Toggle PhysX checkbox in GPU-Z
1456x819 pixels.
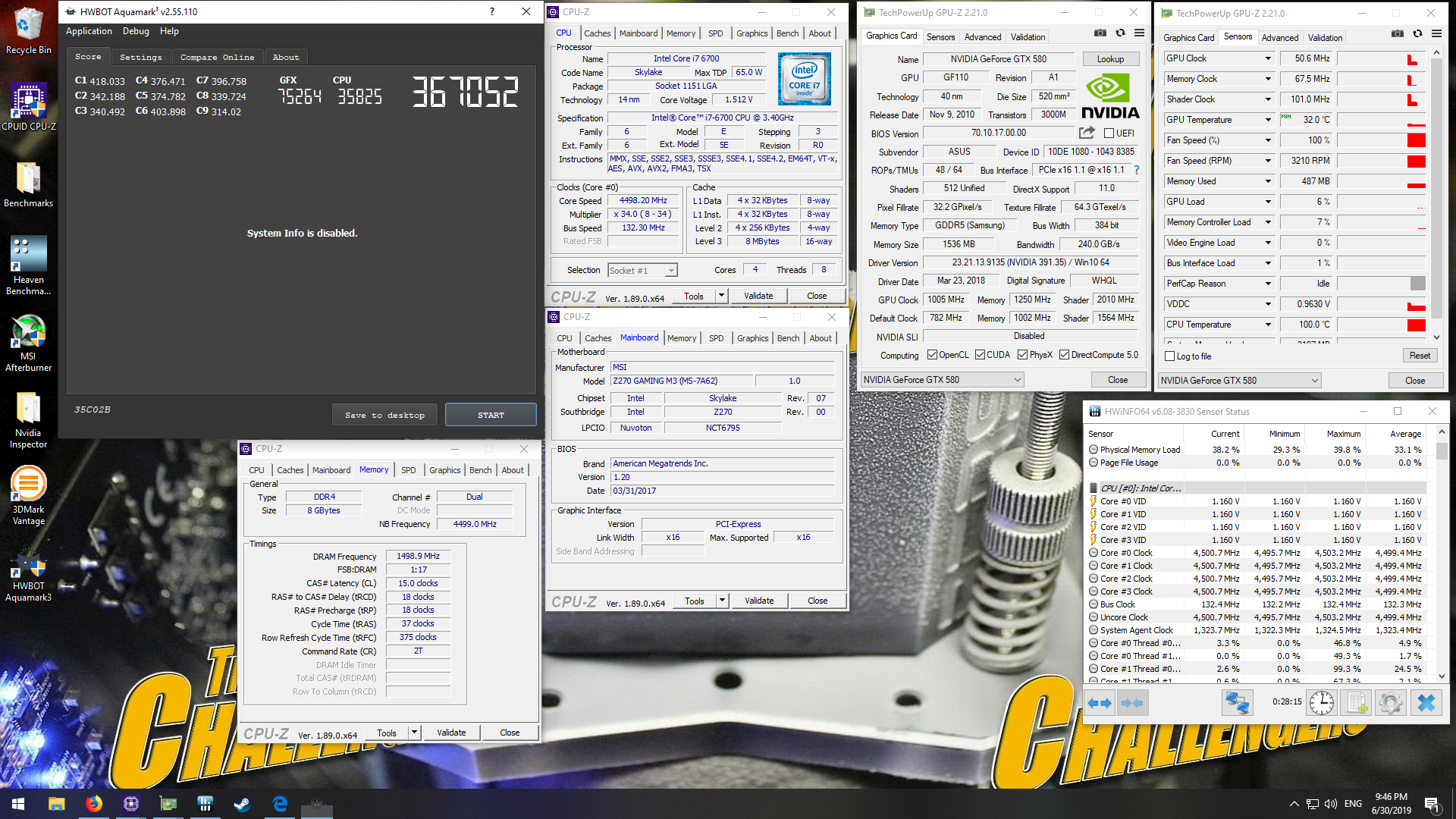[1022, 355]
